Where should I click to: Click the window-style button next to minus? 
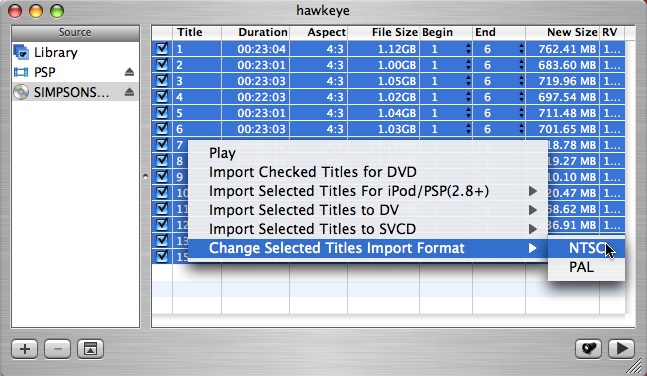click(x=90, y=349)
